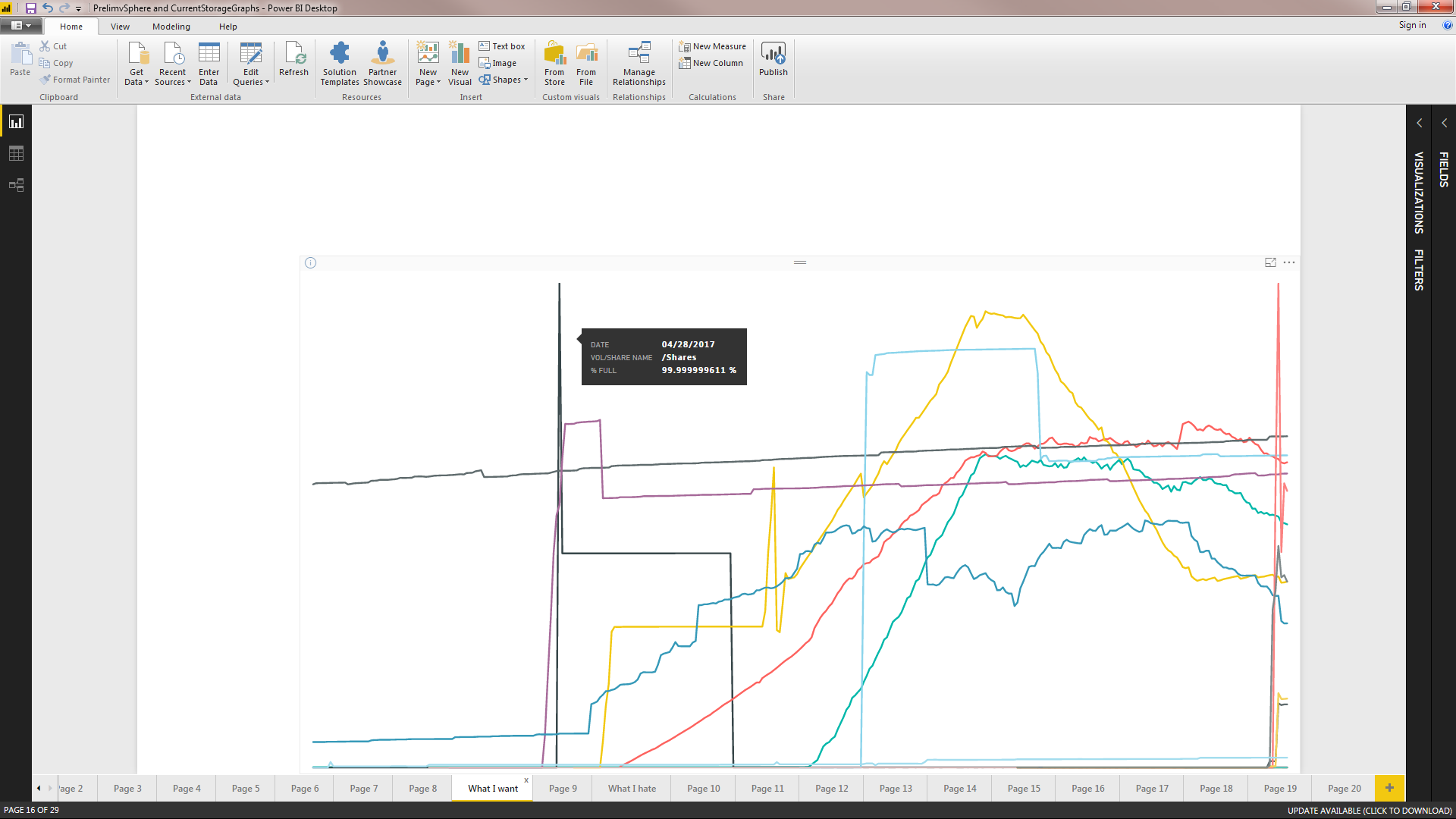Publish the report
The image size is (1456, 819).
coord(773,59)
